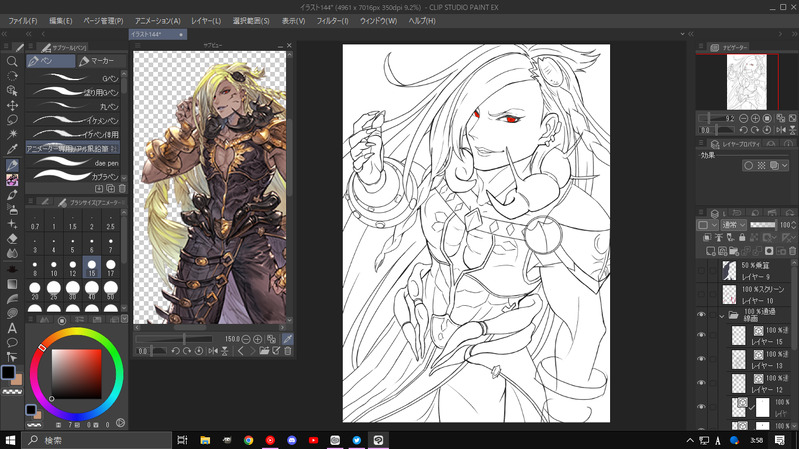Zoom out with Navigator minus icon
The image size is (799, 449).
(743, 118)
